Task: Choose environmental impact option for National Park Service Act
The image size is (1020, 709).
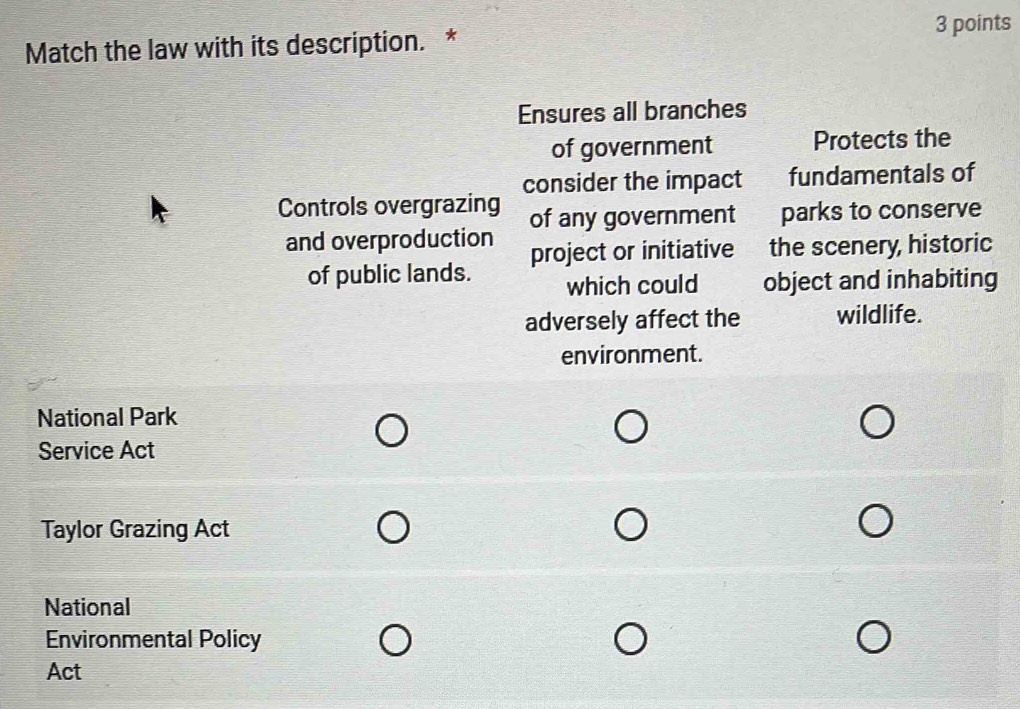Action: click(631, 427)
